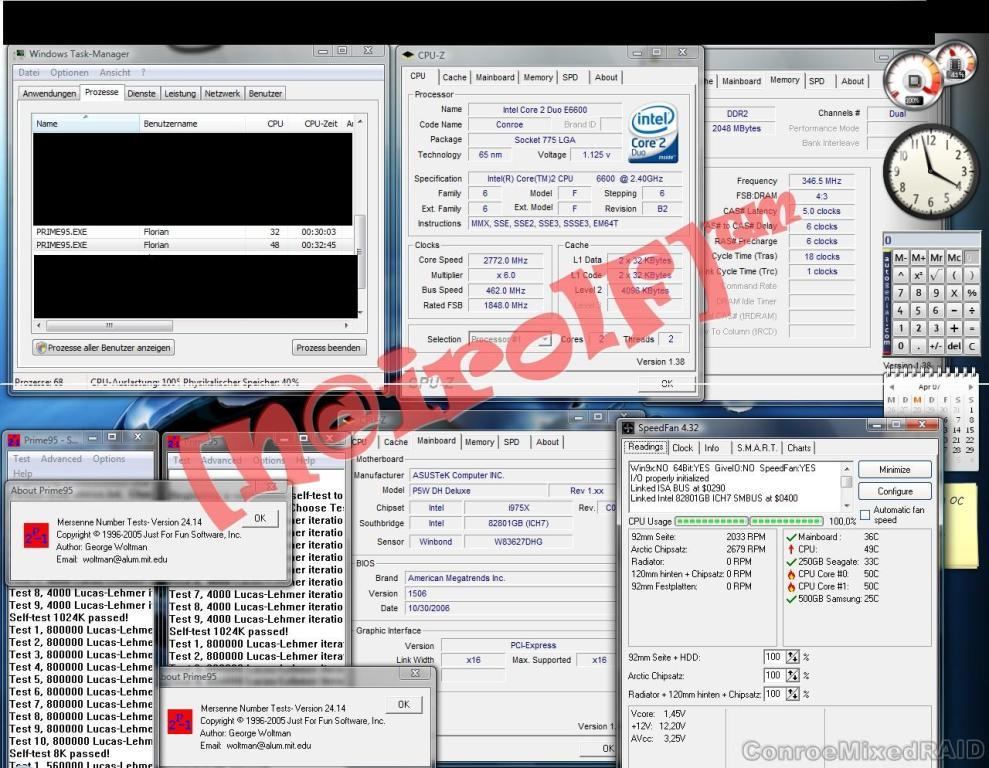The width and height of the screenshot is (989, 768).
Task: Click OK in the lower About Prime95 dialog
Action: pyautogui.click(x=404, y=704)
